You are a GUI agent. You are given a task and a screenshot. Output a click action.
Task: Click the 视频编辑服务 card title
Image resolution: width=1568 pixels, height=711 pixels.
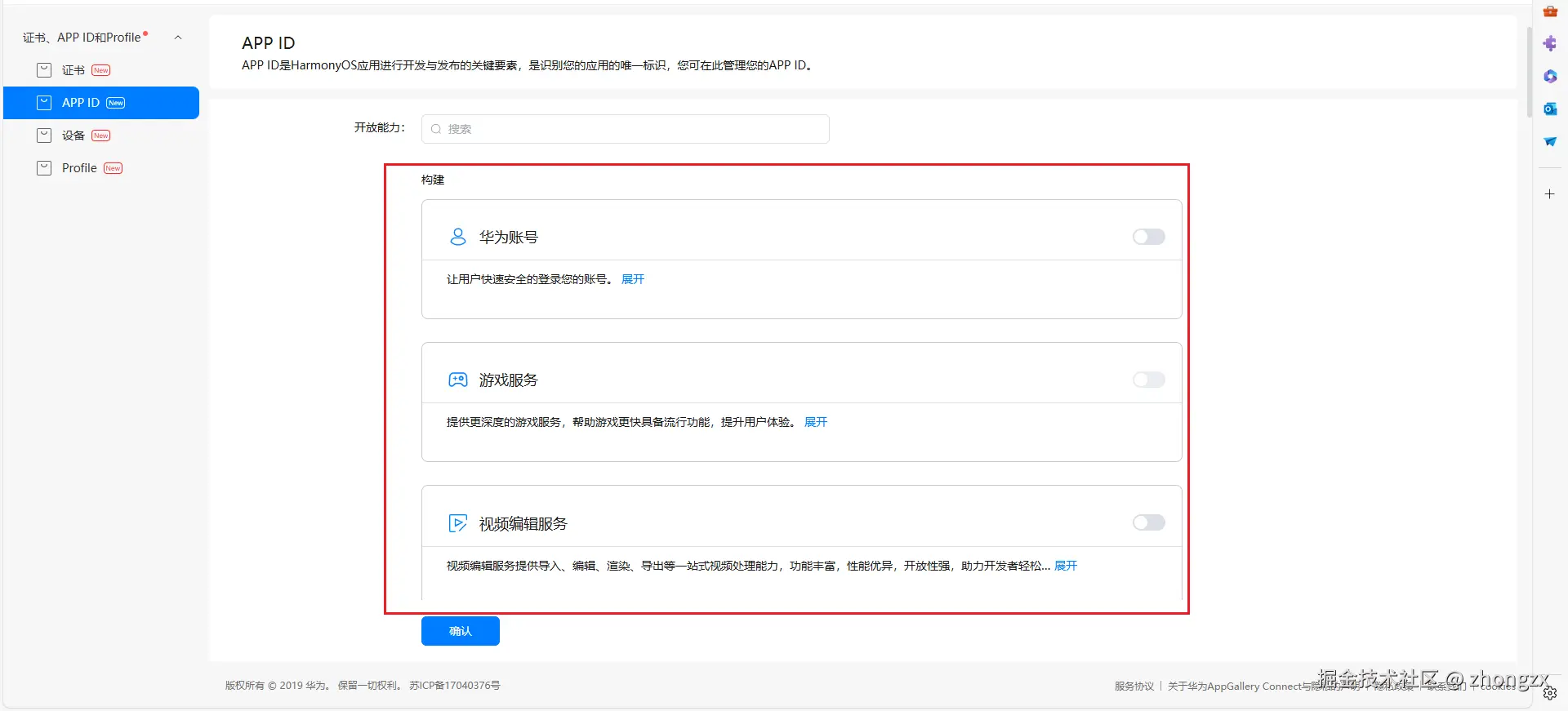coord(523,524)
